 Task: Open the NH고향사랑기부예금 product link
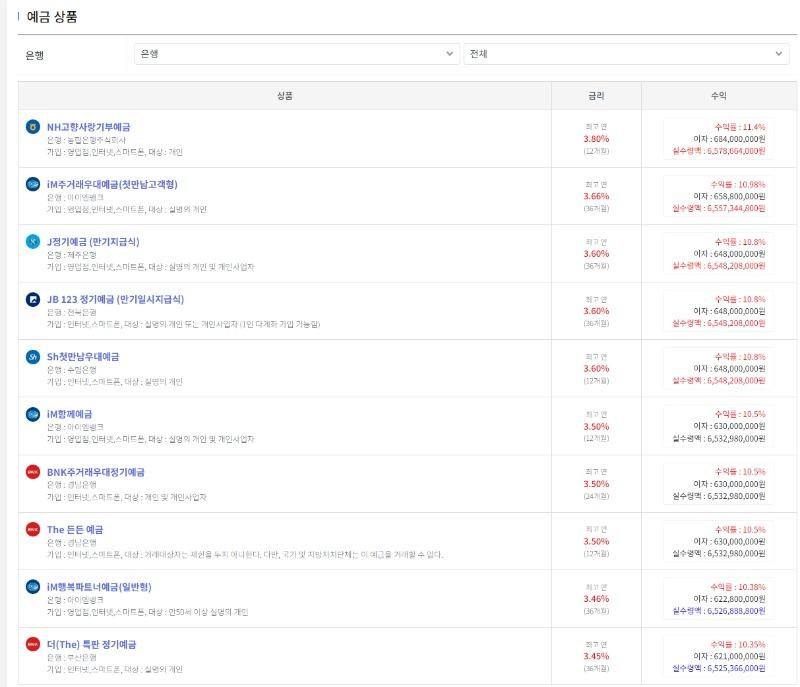tap(88, 127)
